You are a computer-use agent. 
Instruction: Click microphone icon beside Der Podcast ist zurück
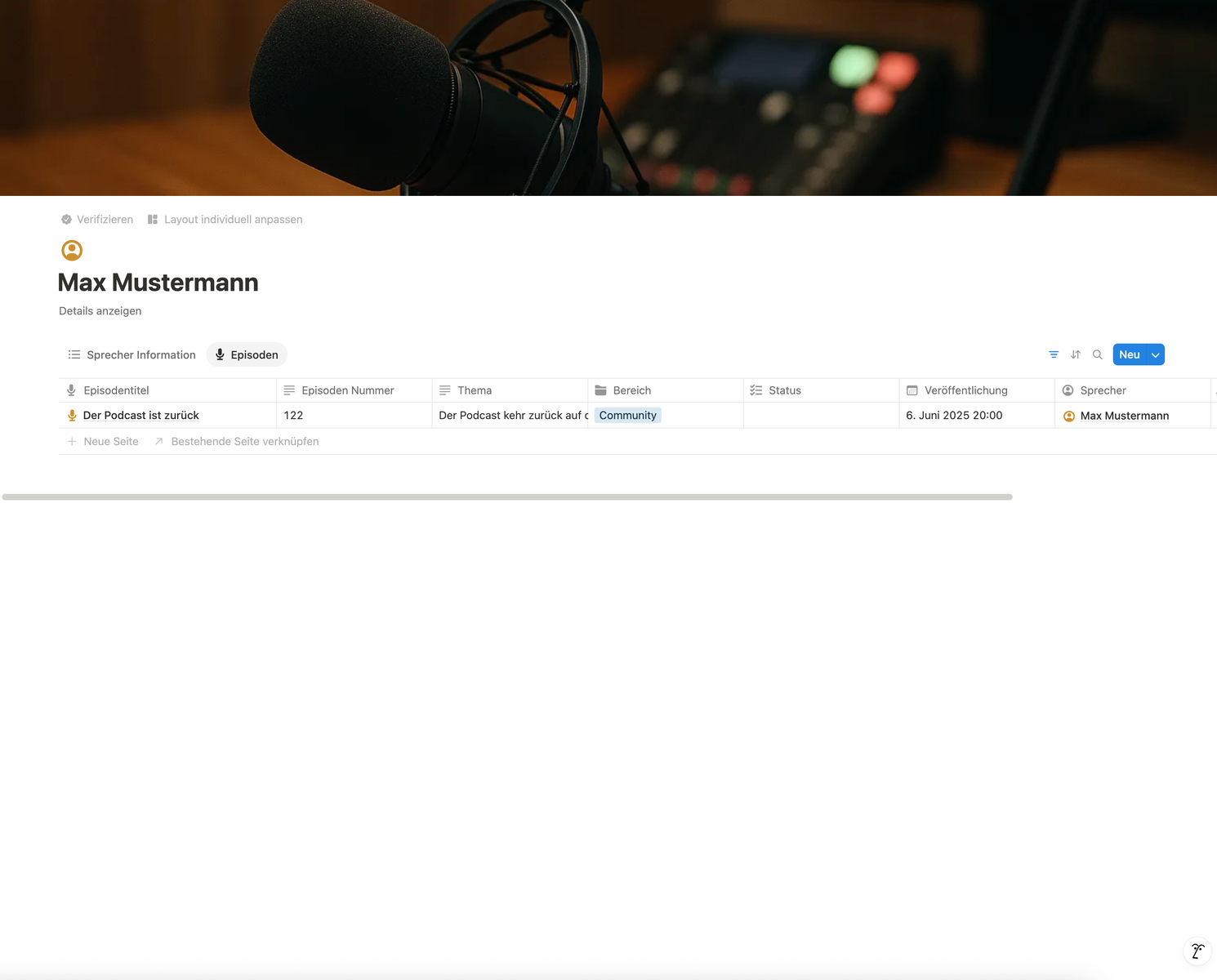72,416
